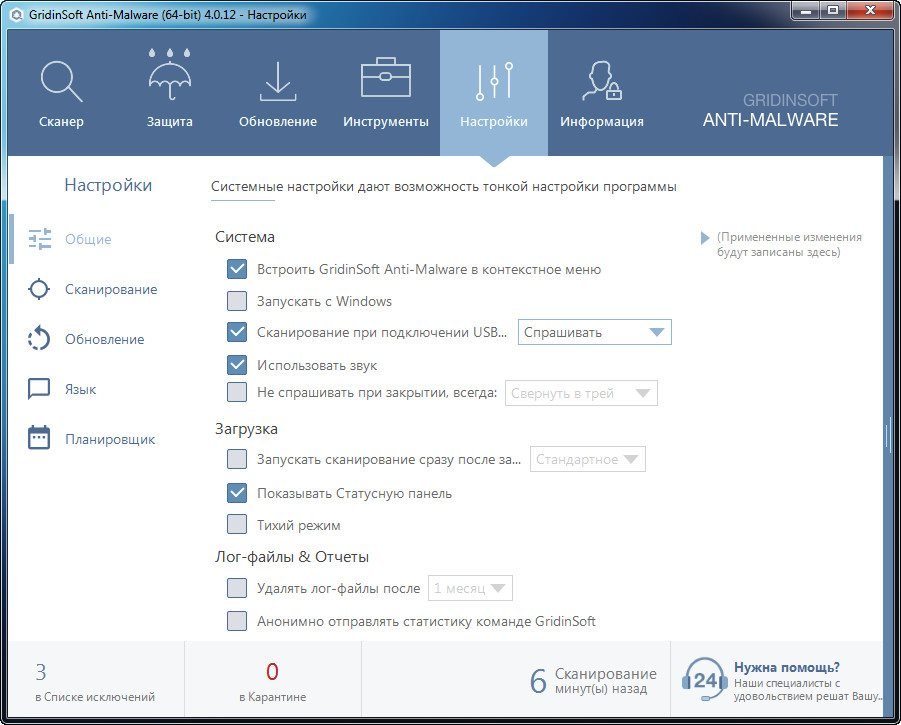Check Не спрашивать при закрытии
This screenshot has height=725, width=901.
click(x=237, y=392)
